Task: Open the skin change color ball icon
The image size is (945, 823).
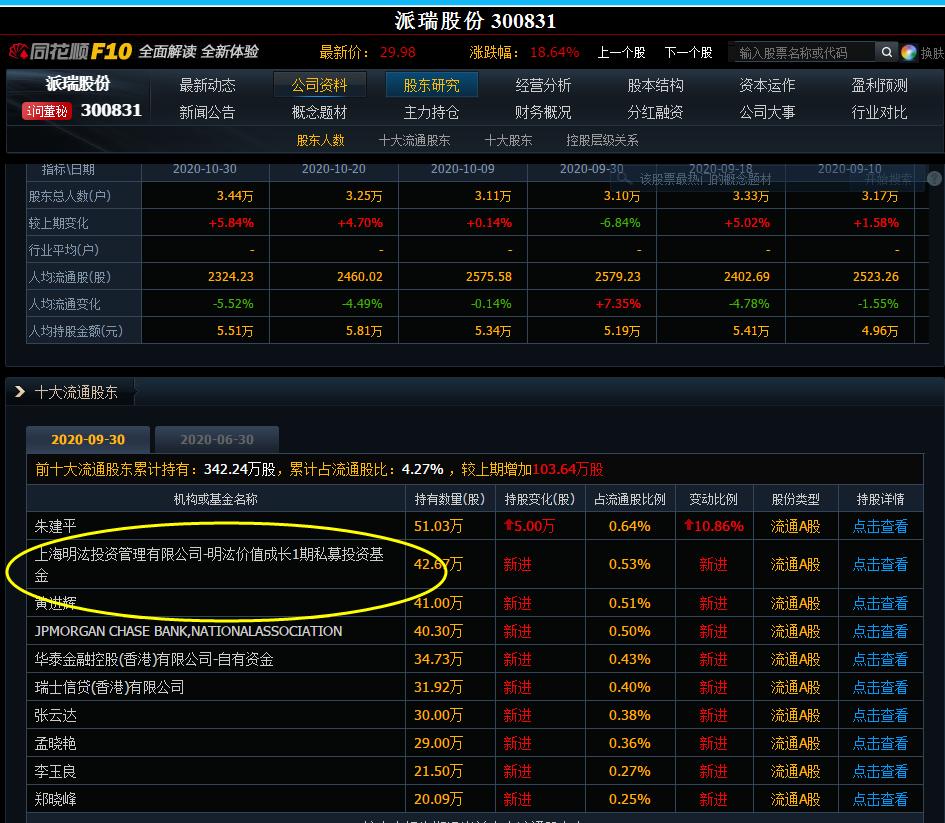Action: pyautogui.click(x=908, y=52)
